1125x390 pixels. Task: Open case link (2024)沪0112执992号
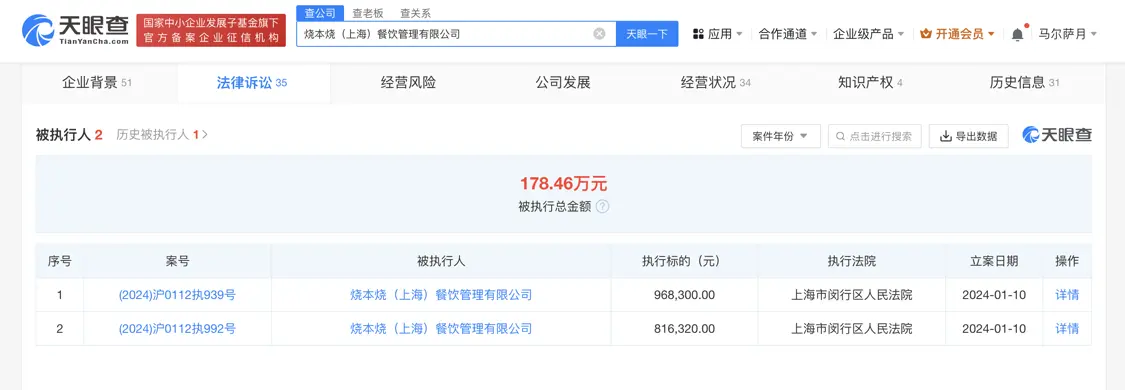pyautogui.click(x=177, y=328)
